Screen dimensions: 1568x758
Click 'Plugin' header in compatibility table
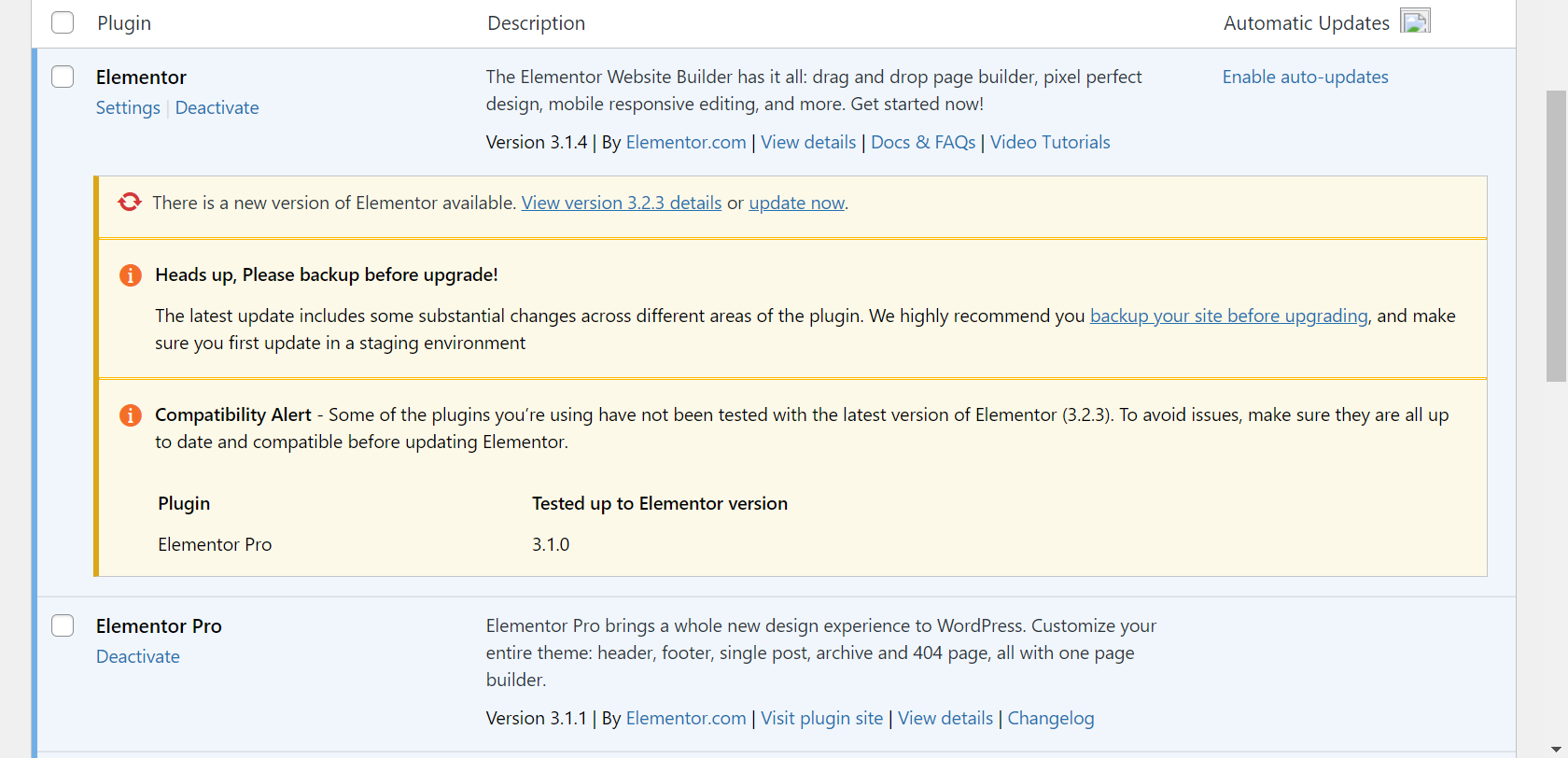click(x=184, y=503)
